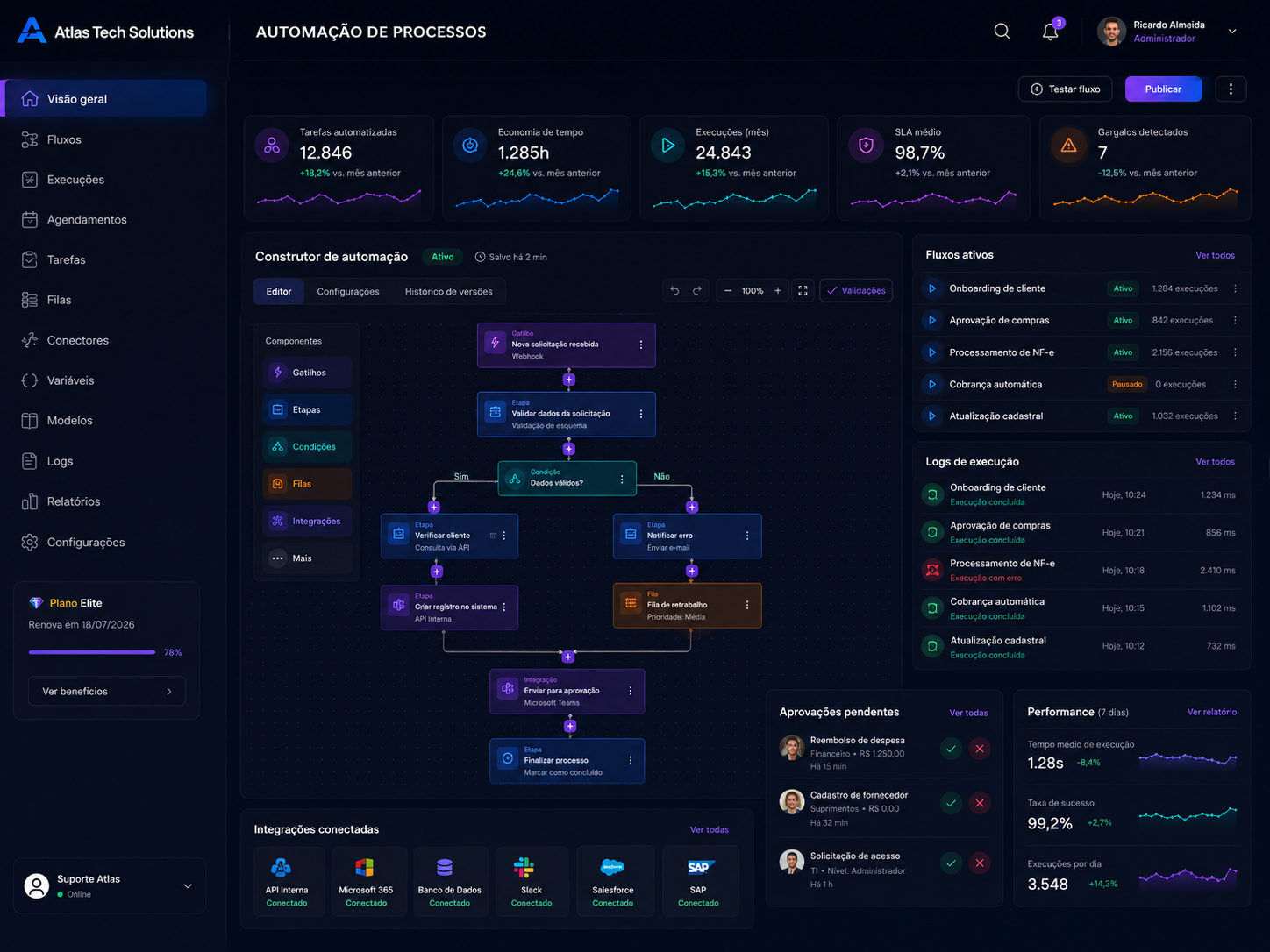Open Ver todos link in Fluxos ativos
1270x952 pixels.
pyautogui.click(x=1215, y=255)
